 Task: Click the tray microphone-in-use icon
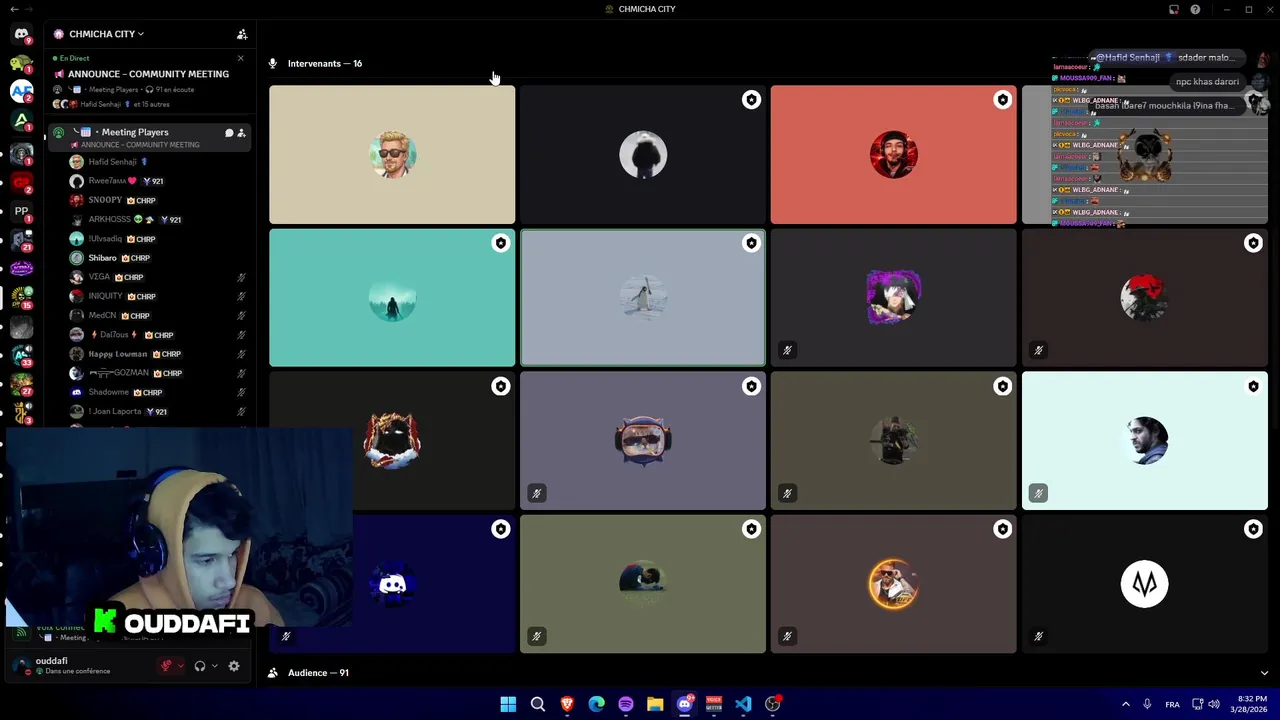click(x=1147, y=704)
